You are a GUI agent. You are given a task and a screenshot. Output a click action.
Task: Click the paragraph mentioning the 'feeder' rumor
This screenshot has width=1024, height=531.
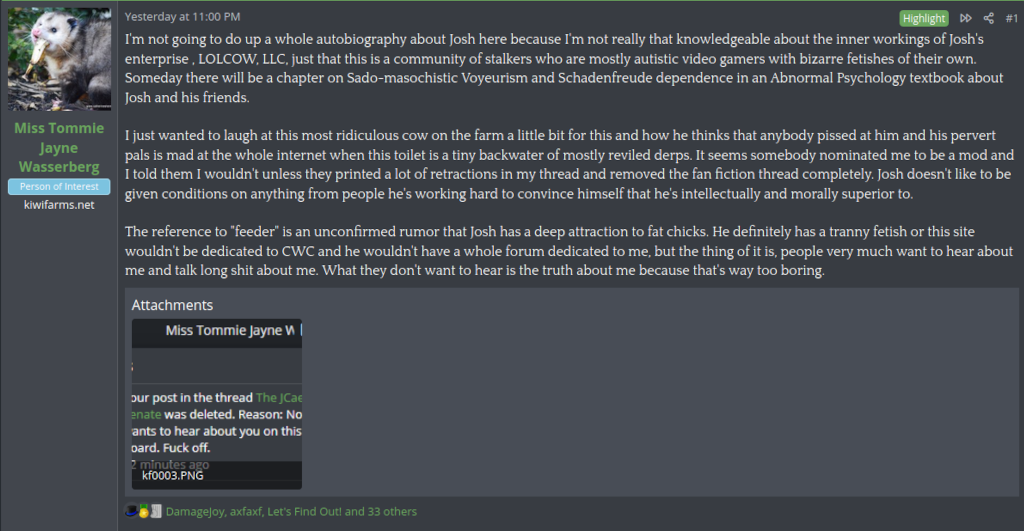pyautogui.click(x=570, y=250)
